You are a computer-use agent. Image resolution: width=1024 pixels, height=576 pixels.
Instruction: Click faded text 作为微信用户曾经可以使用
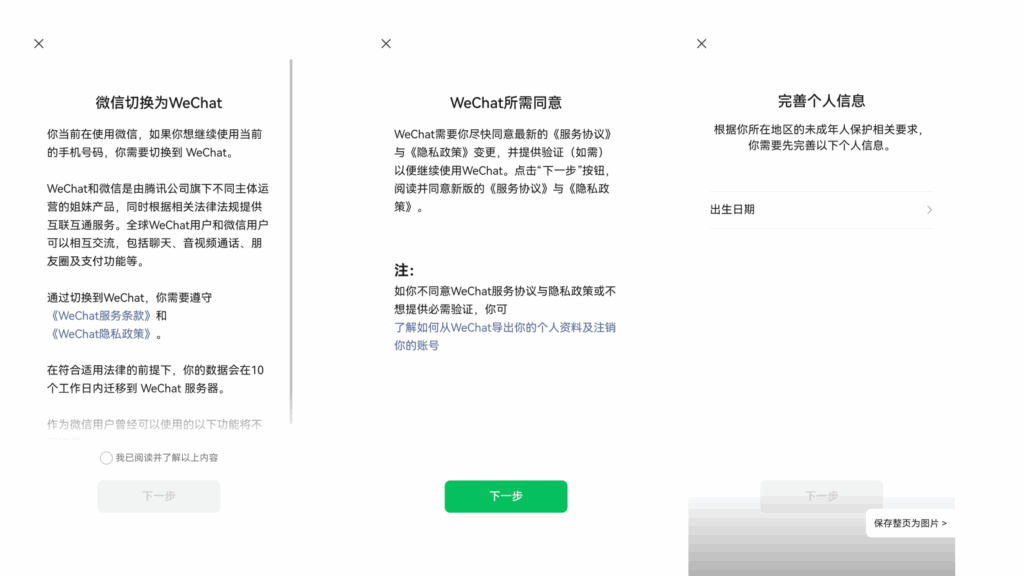click(155, 424)
